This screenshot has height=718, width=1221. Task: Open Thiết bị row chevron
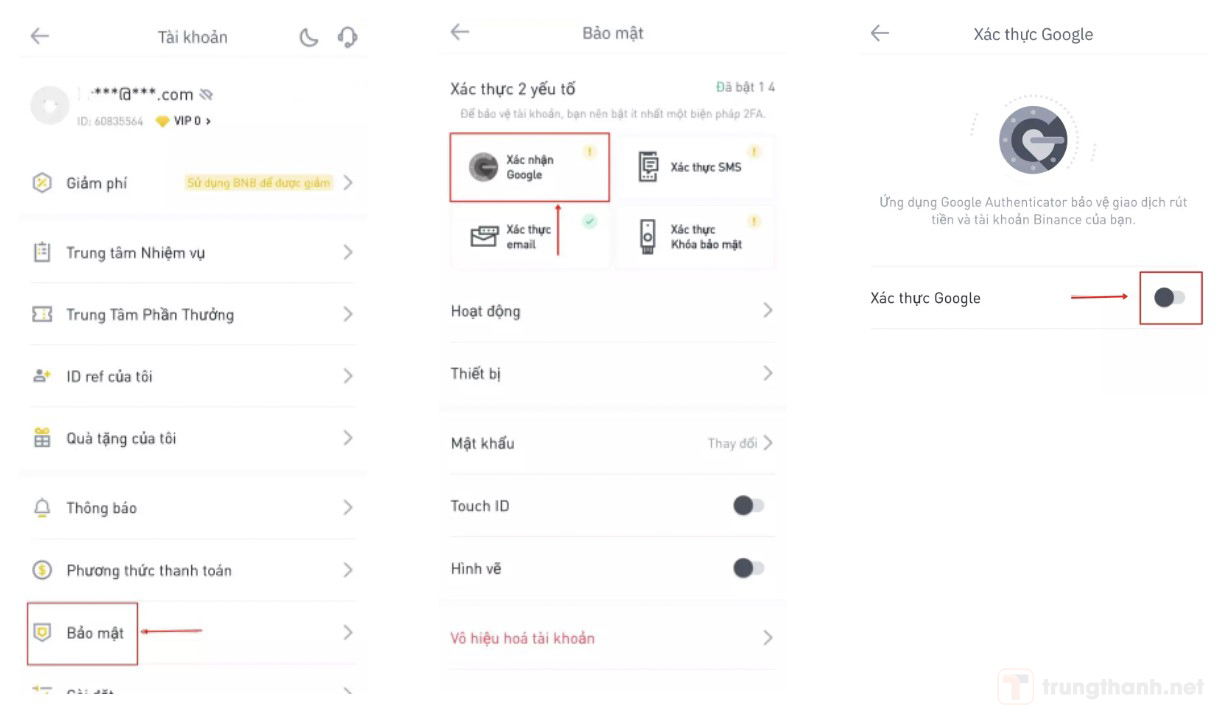pyautogui.click(x=768, y=373)
